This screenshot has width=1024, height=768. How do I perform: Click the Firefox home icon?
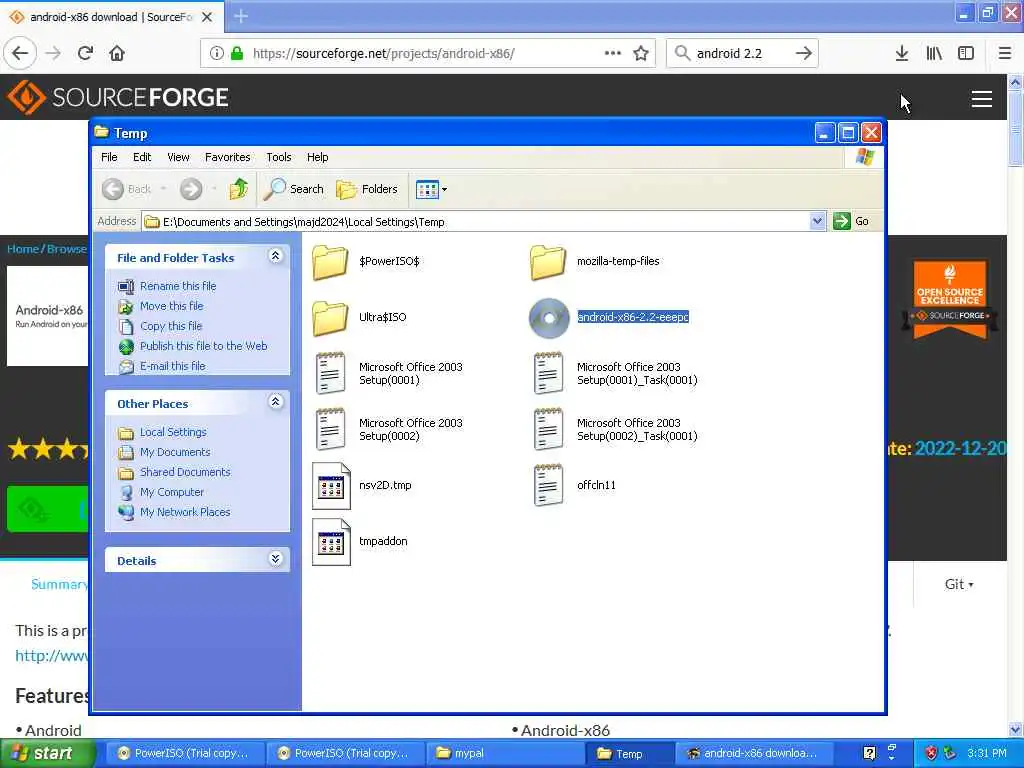(x=117, y=53)
